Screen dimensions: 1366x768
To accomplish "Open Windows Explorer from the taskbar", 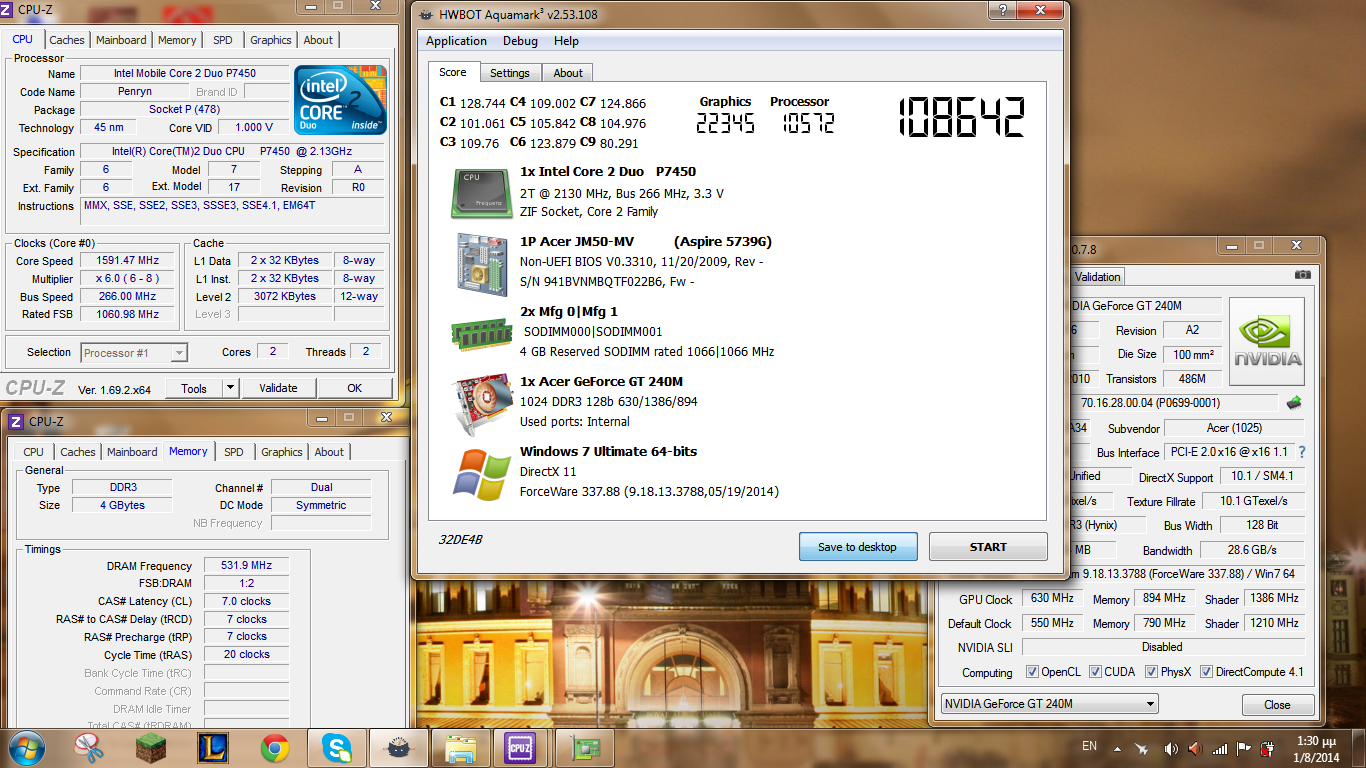I will click(x=461, y=748).
